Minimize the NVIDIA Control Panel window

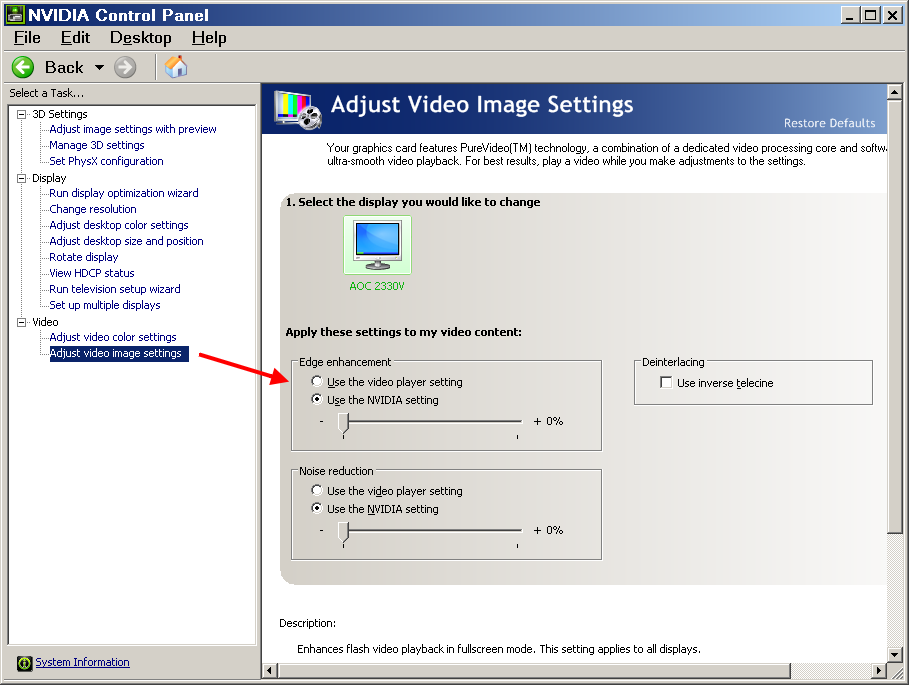(850, 15)
